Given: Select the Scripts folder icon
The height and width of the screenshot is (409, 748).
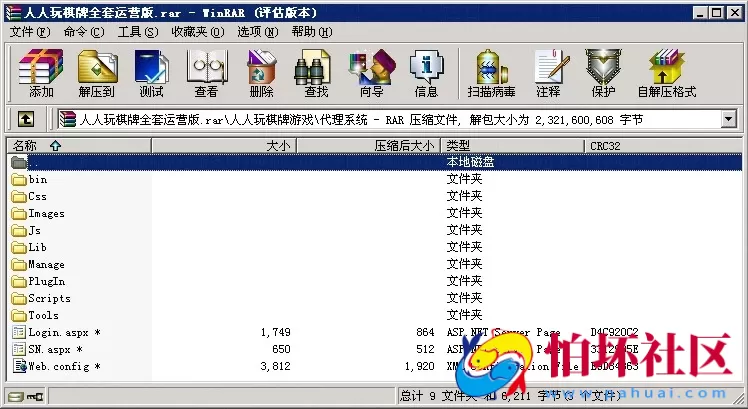Looking at the screenshot, I should (19, 298).
